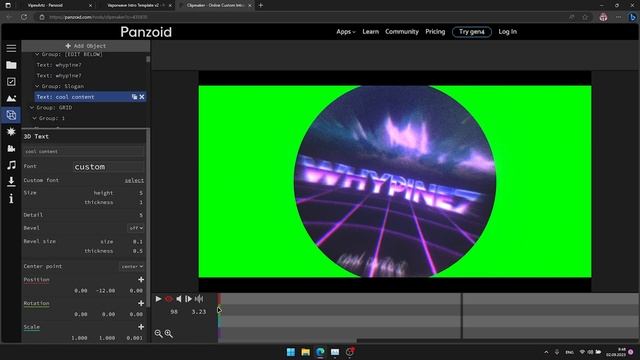Click the Panzoid logo
This screenshot has height=360, width=640.
click(146, 32)
